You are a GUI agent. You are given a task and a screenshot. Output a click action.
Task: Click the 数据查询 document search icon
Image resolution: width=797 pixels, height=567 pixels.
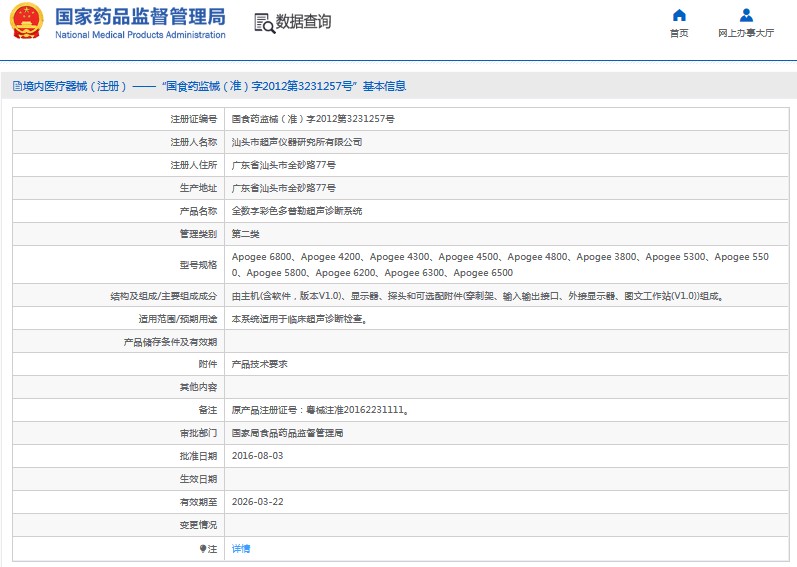click(x=263, y=23)
